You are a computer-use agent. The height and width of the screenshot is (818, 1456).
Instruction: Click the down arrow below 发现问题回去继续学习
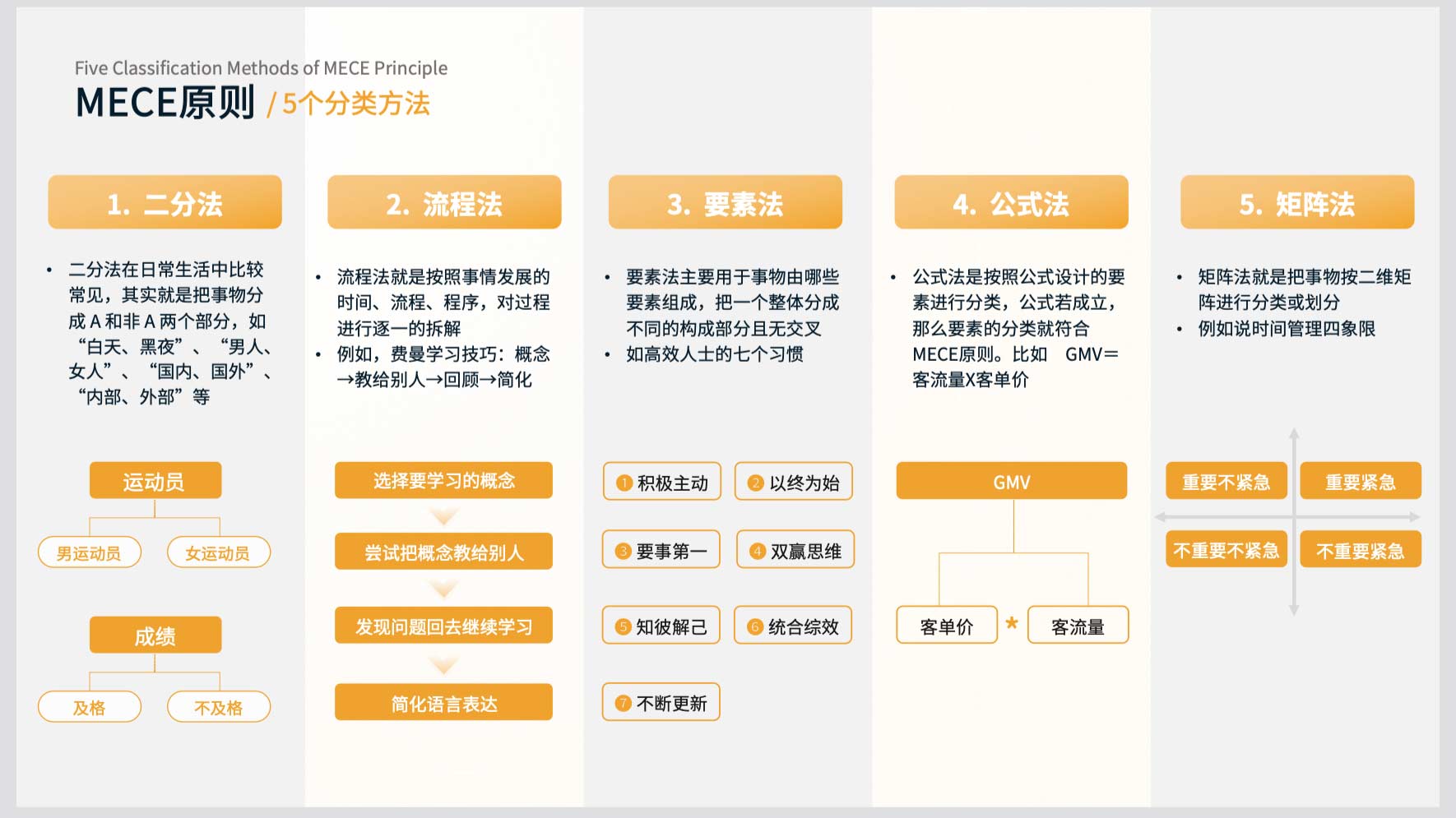(443, 664)
